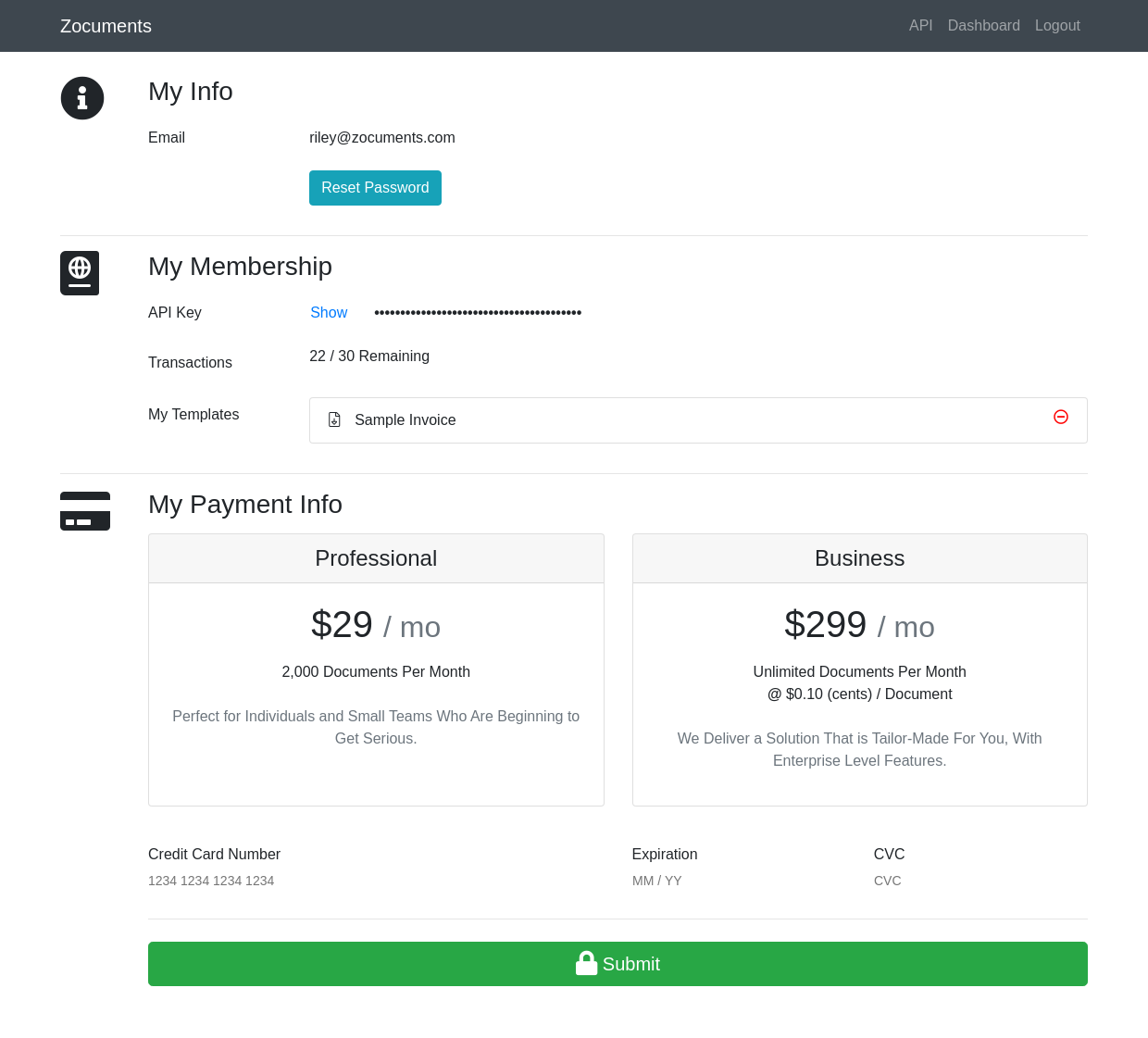Click the Credit Card Number label

(x=214, y=855)
